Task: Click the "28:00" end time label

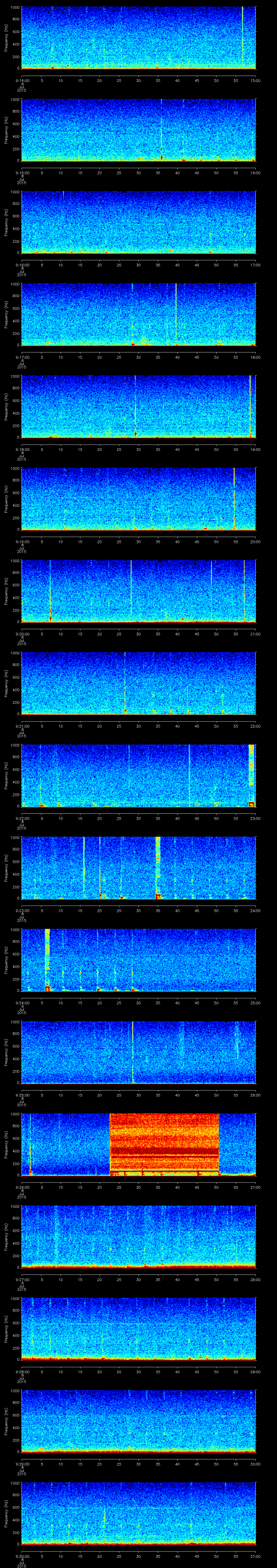Action: (x=256, y=1279)
